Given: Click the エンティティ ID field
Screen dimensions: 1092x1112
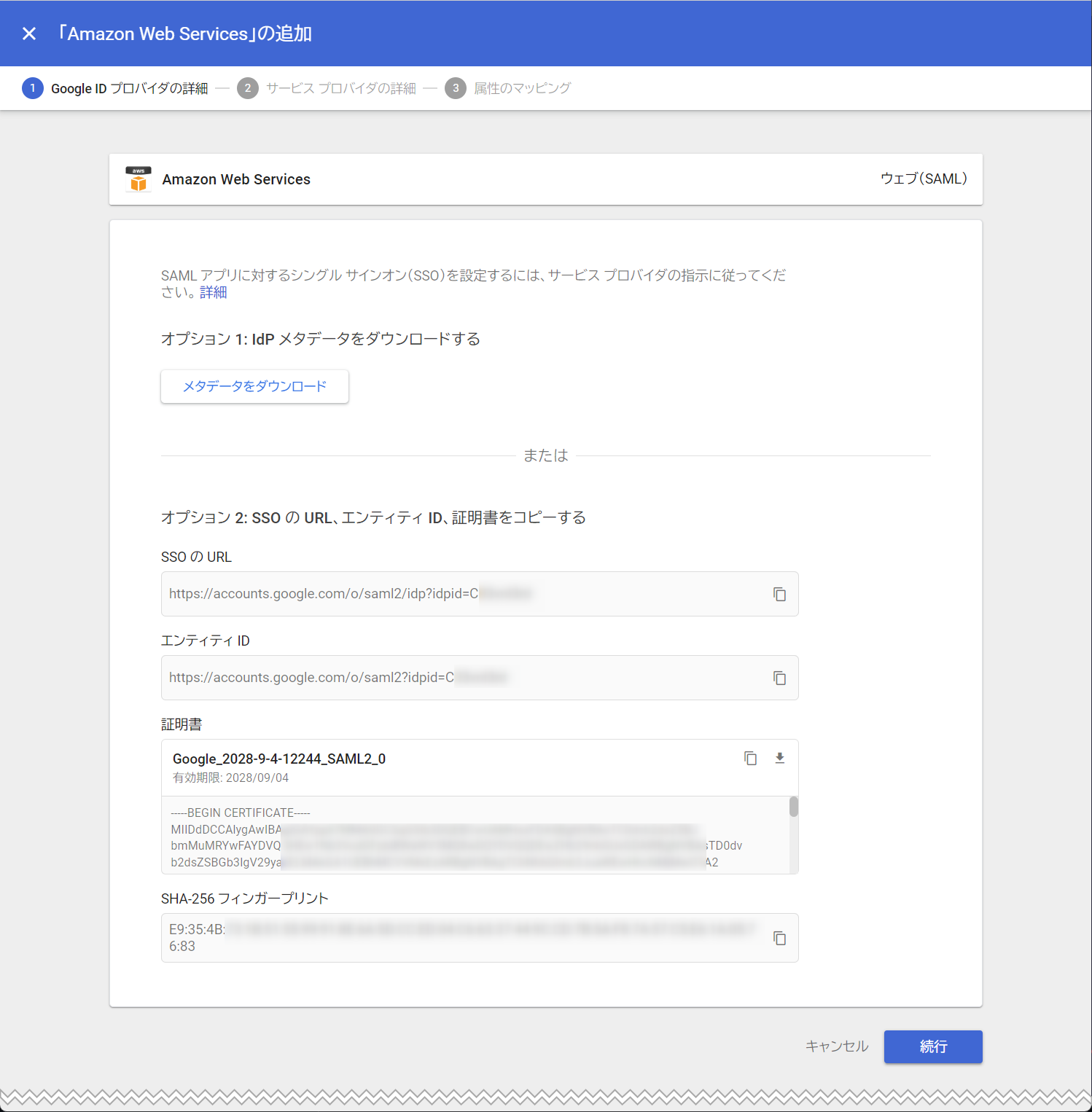Looking at the screenshot, I should pyautogui.click(x=480, y=678).
